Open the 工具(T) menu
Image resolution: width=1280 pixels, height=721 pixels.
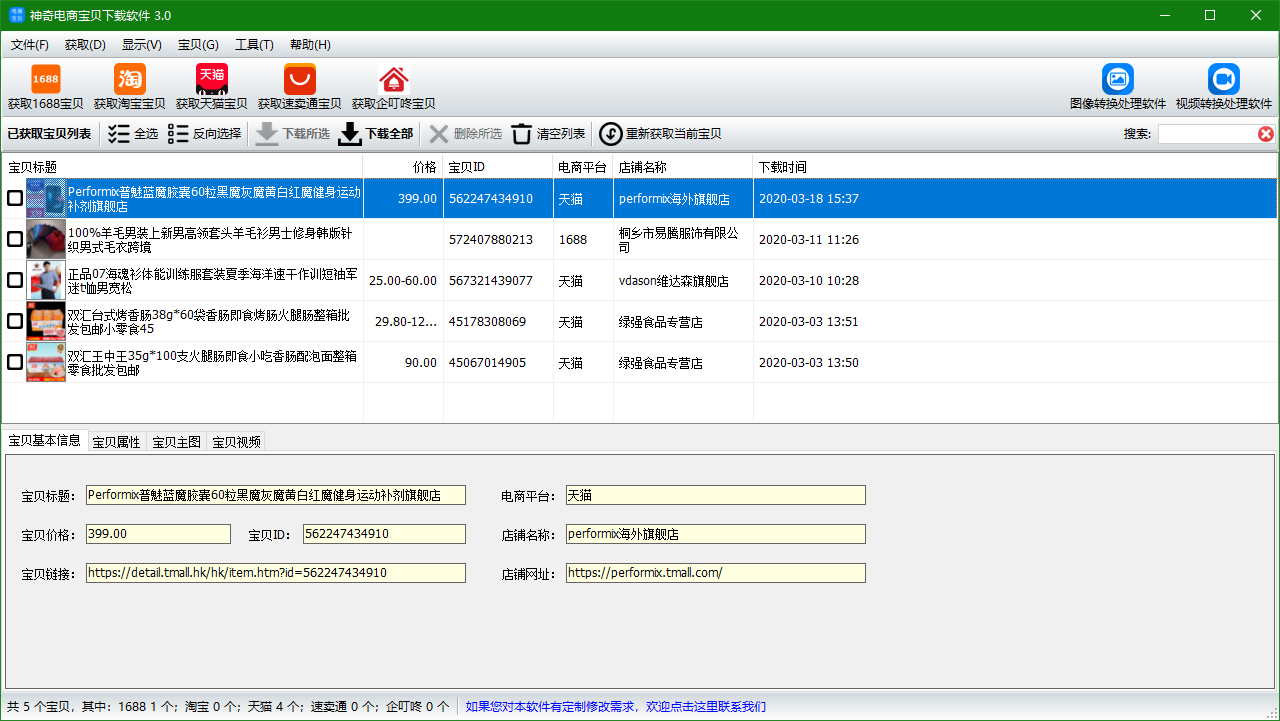[254, 45]
